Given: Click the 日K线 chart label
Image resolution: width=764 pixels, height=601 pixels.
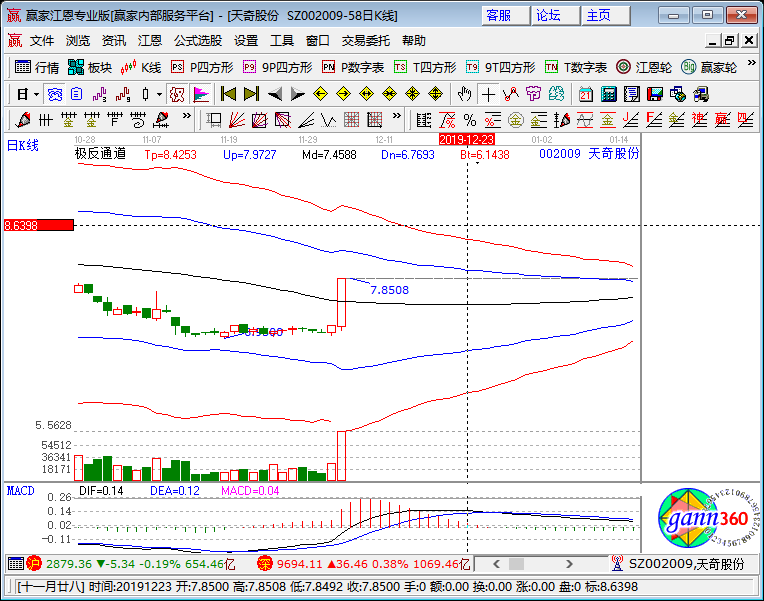Looking at the screenshot, I should tap(22, 145).
